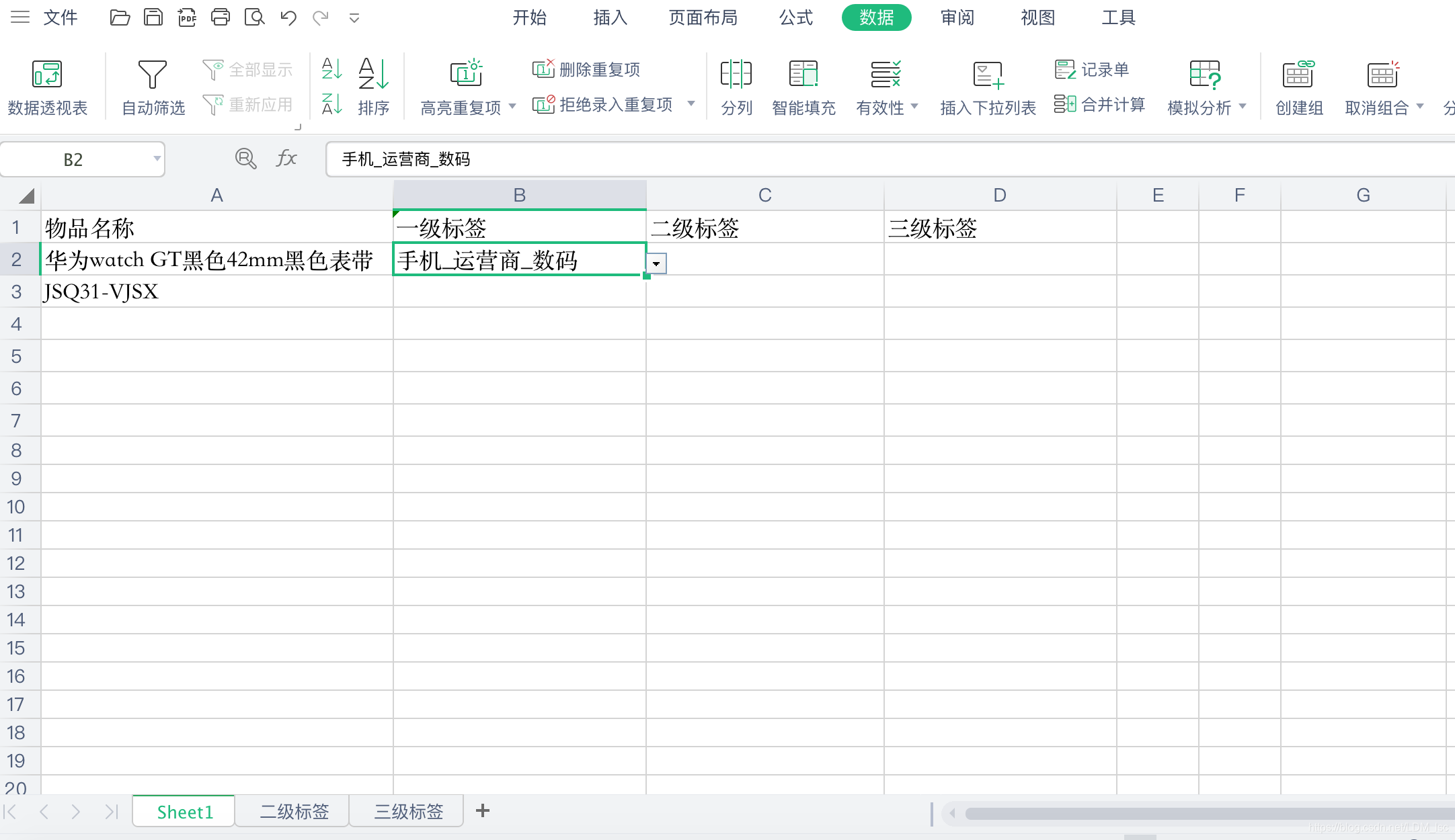Switch to the 页面布局 Page Layout tab
Viewport: 1455px width, 840px height.
703,17
